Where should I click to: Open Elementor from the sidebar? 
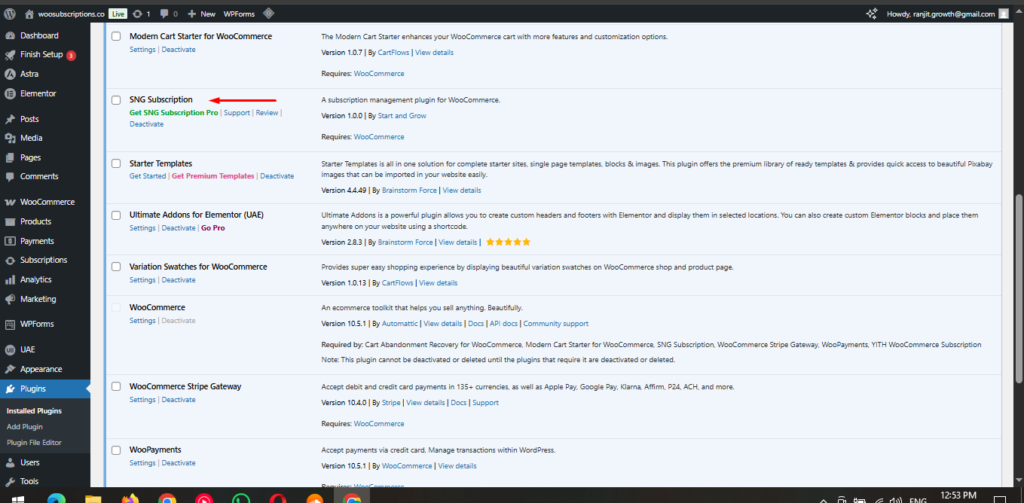click(x=37, y=93)
